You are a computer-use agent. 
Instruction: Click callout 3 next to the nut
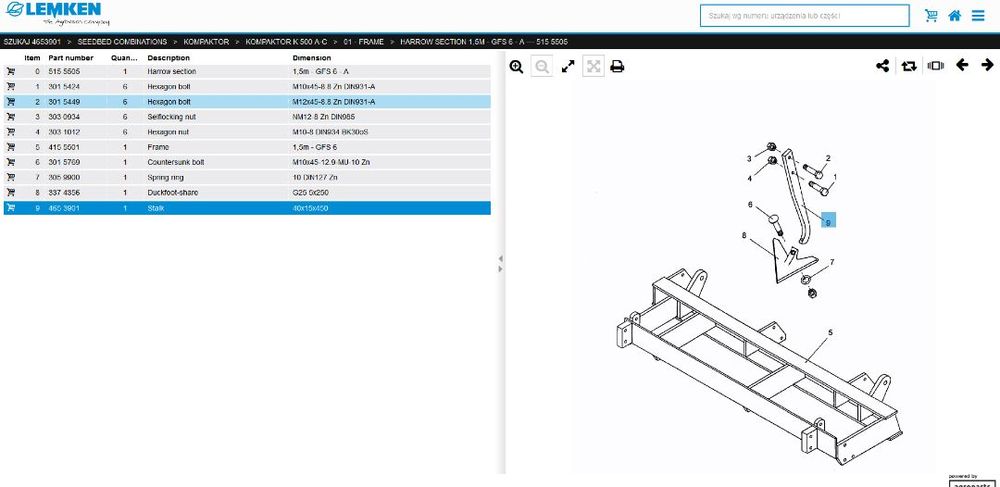[749, 159]
